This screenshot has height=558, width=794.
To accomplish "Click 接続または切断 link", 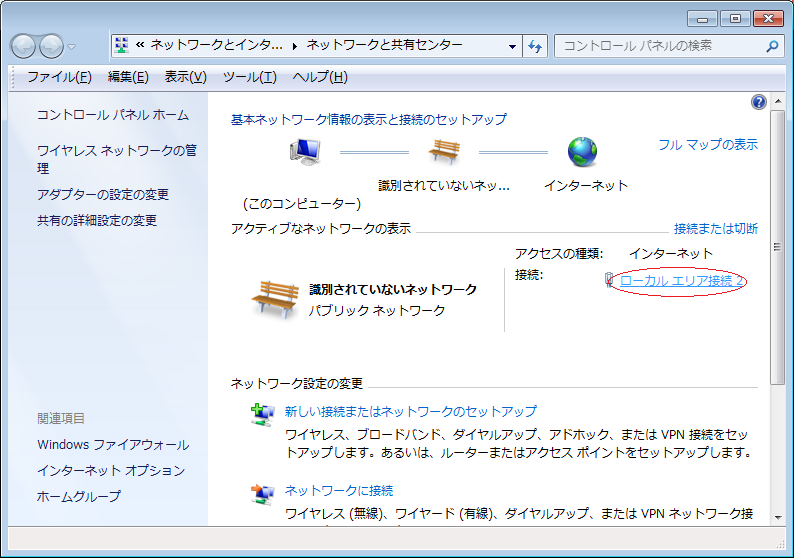I will pyautogui.click(x=716, y=228).
